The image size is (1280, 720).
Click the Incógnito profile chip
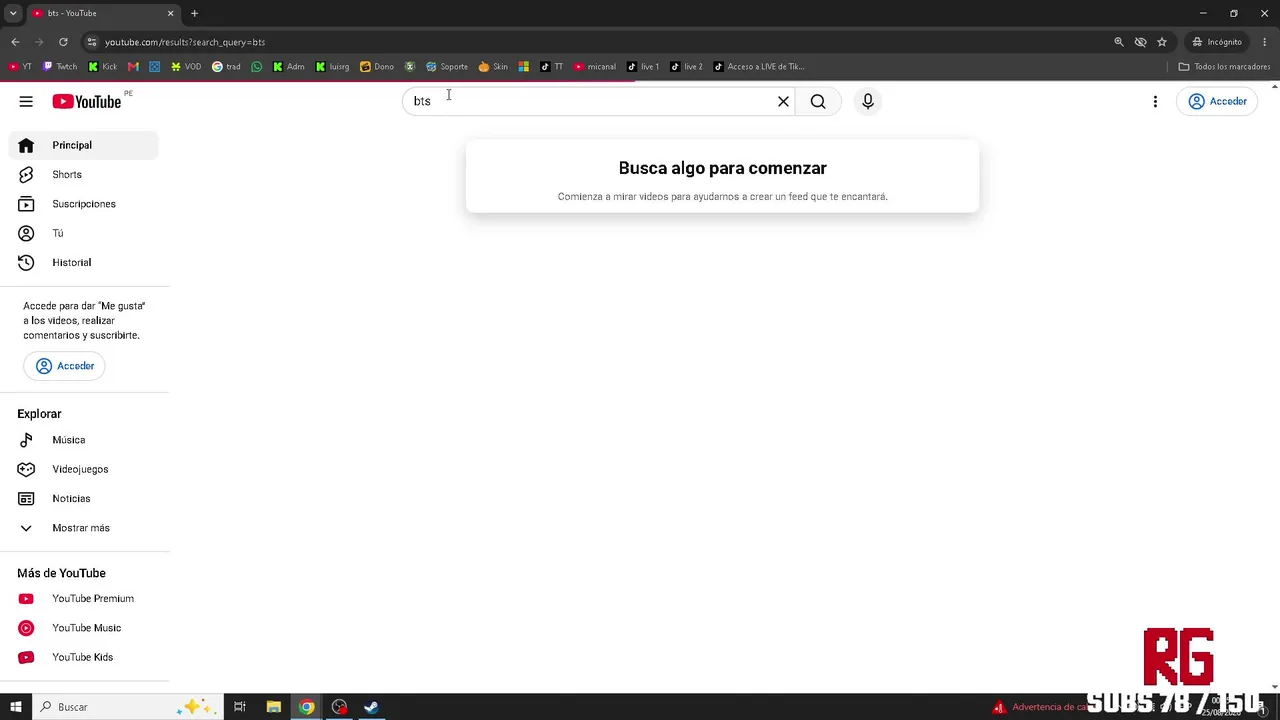point(1217,42)
